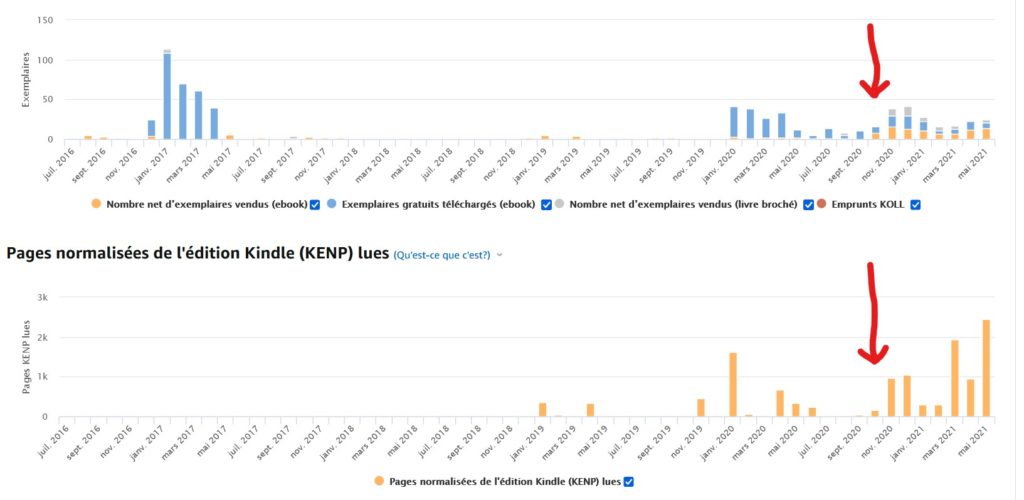
Task: Click the grey paperback sales legend dot
Action: 559,204
